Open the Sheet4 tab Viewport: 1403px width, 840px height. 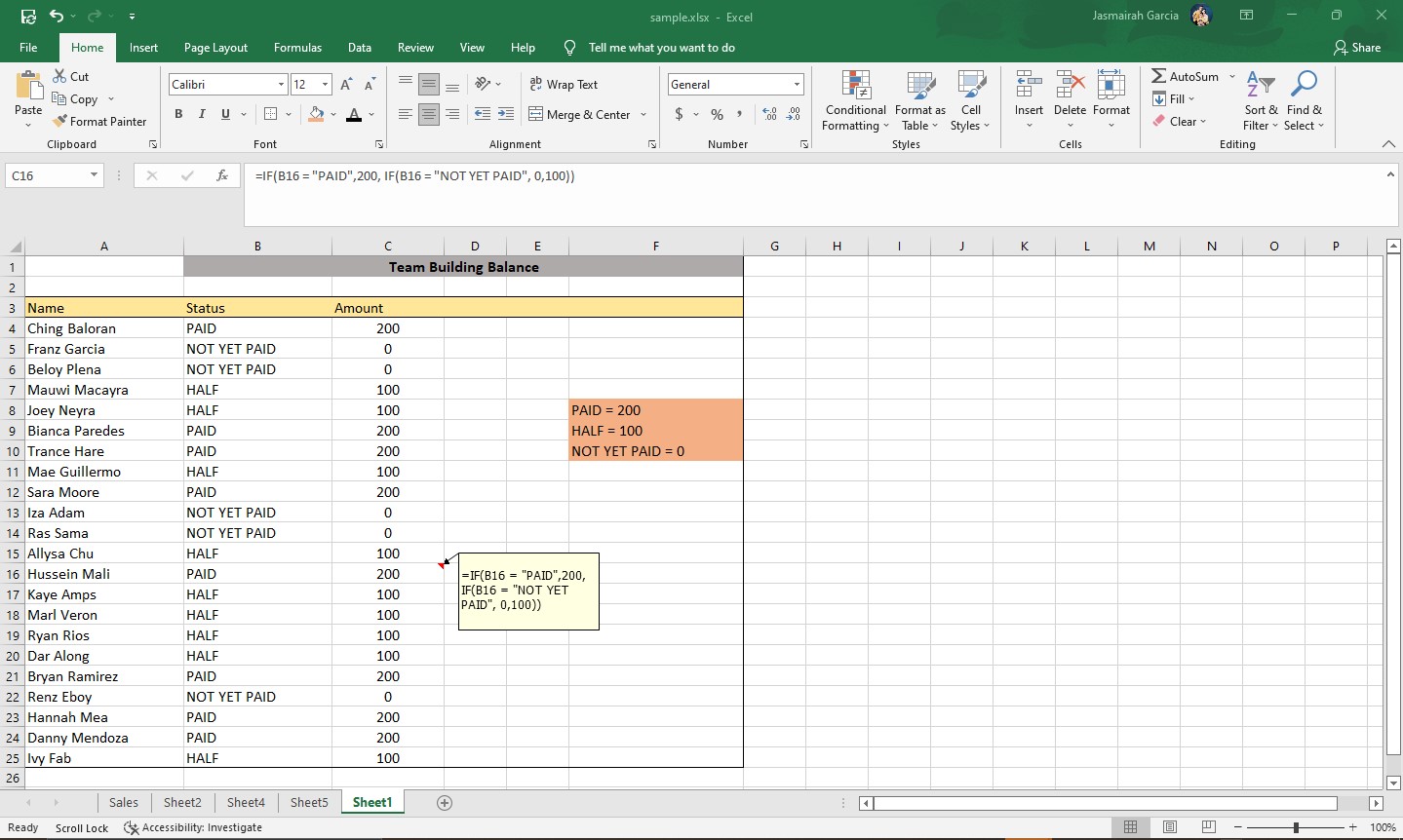coord(246,802)
